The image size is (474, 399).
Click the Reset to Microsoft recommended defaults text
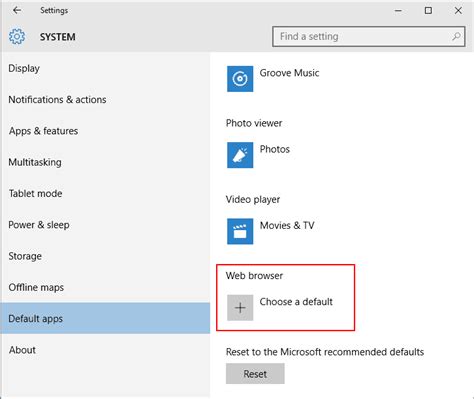pyautogui.click(x=325, y=352)
